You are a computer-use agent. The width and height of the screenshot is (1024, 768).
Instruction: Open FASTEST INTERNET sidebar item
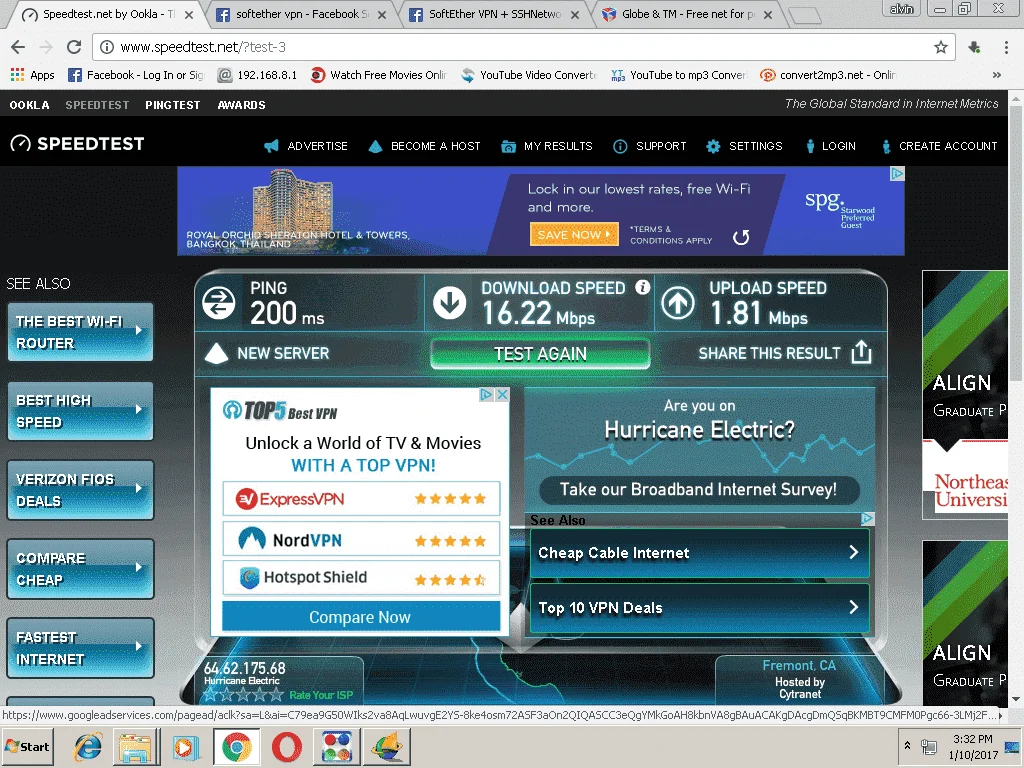80,648
